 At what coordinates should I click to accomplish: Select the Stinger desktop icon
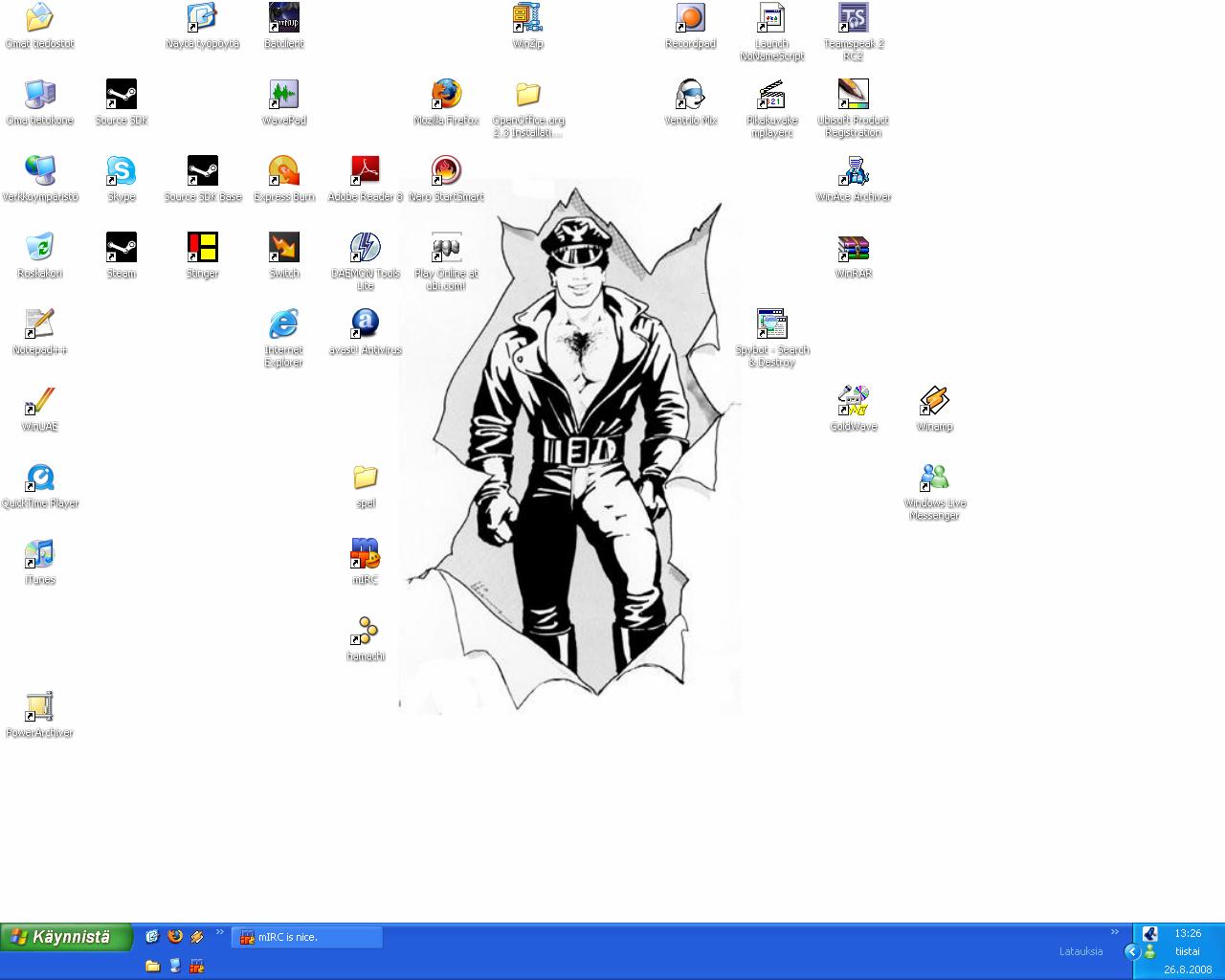(203, 255)
